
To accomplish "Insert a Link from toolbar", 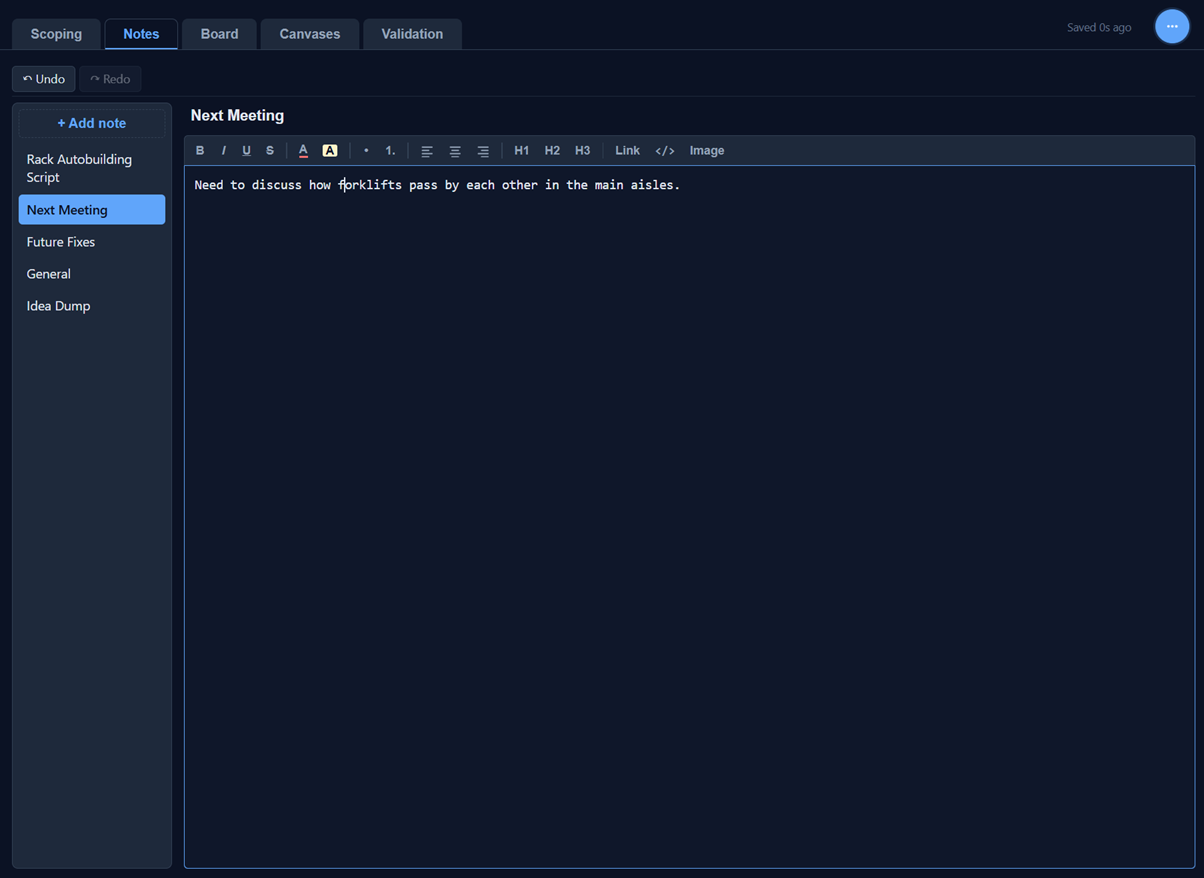I will 628,151.
